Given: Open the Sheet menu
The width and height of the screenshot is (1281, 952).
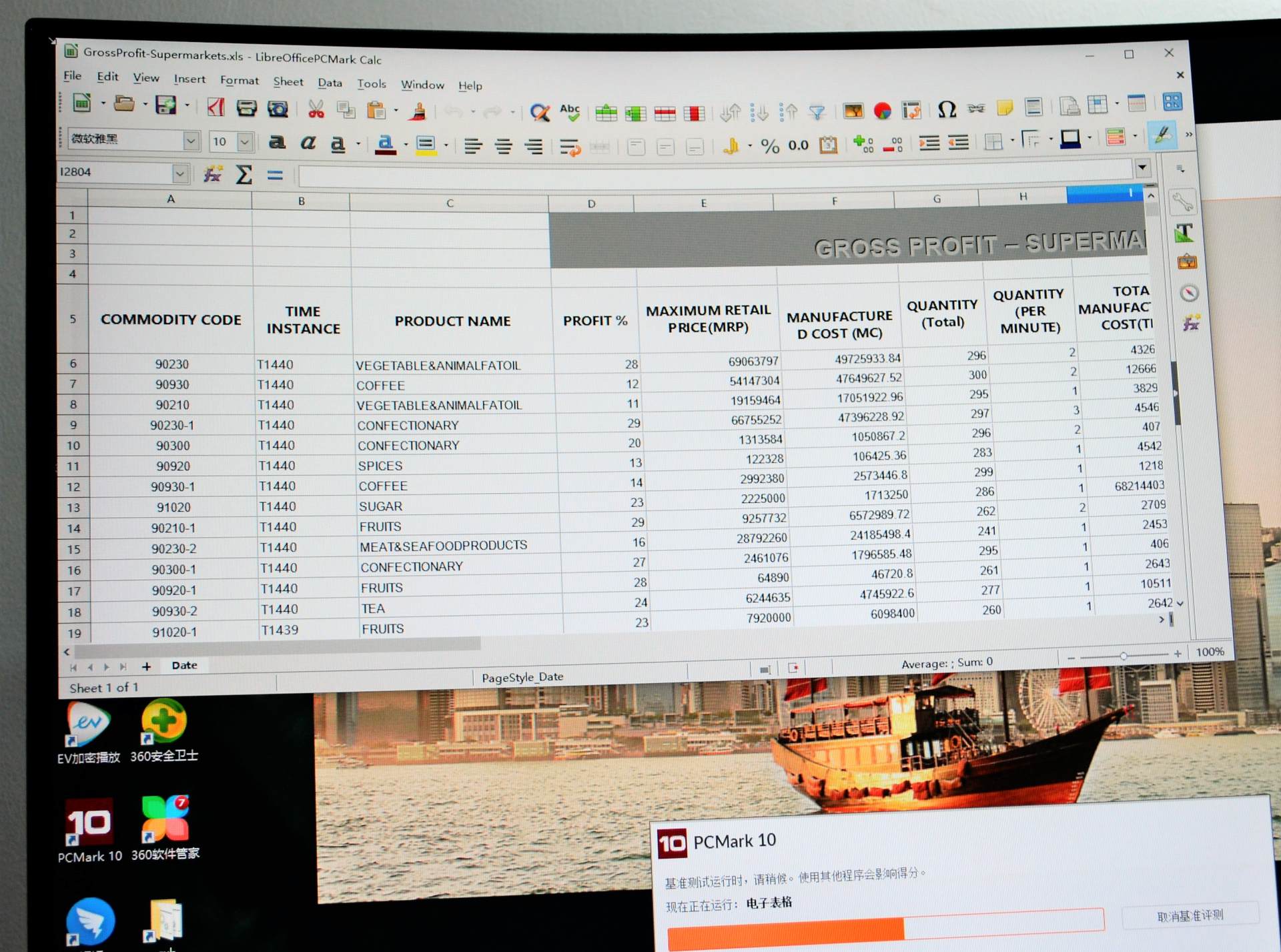Looking at the screenshot, I should coord(288,81).
